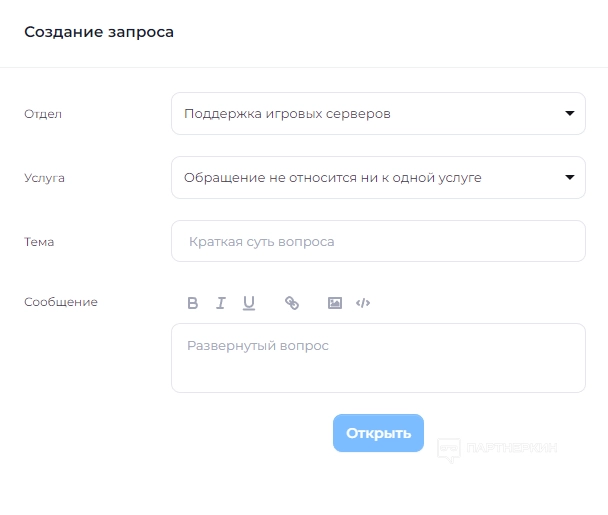This screenshot has height=515, width=608.
Task: Focus the Тема subject input field
Action: pyautogui.click(x=378, y=242)
